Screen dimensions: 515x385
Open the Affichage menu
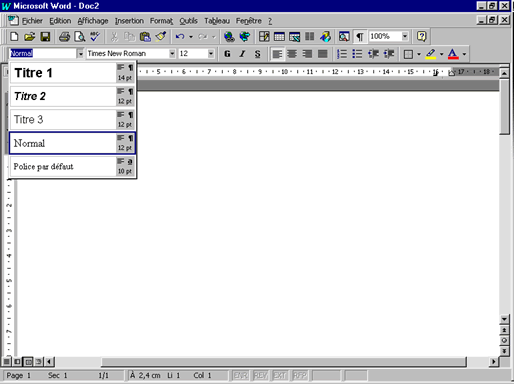(93, 21)
